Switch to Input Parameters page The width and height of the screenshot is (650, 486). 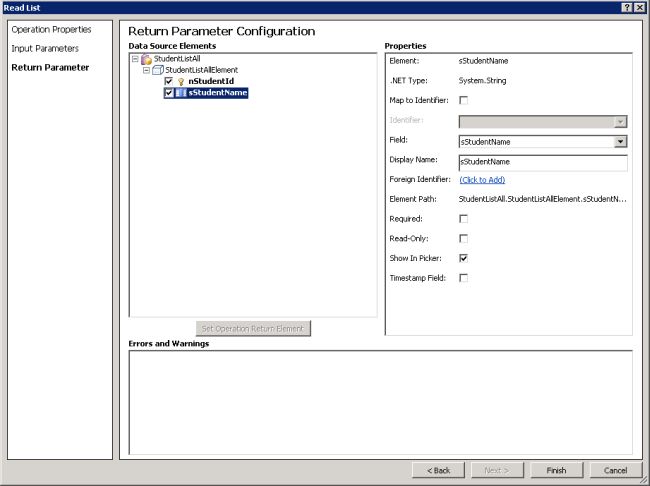45,48
